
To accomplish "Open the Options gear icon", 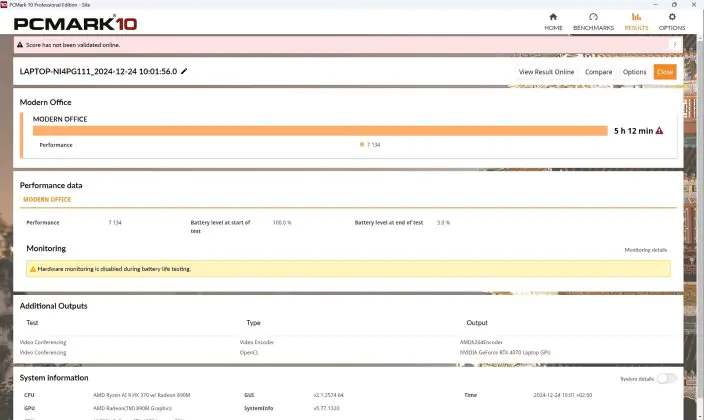I will click(672, 17).
